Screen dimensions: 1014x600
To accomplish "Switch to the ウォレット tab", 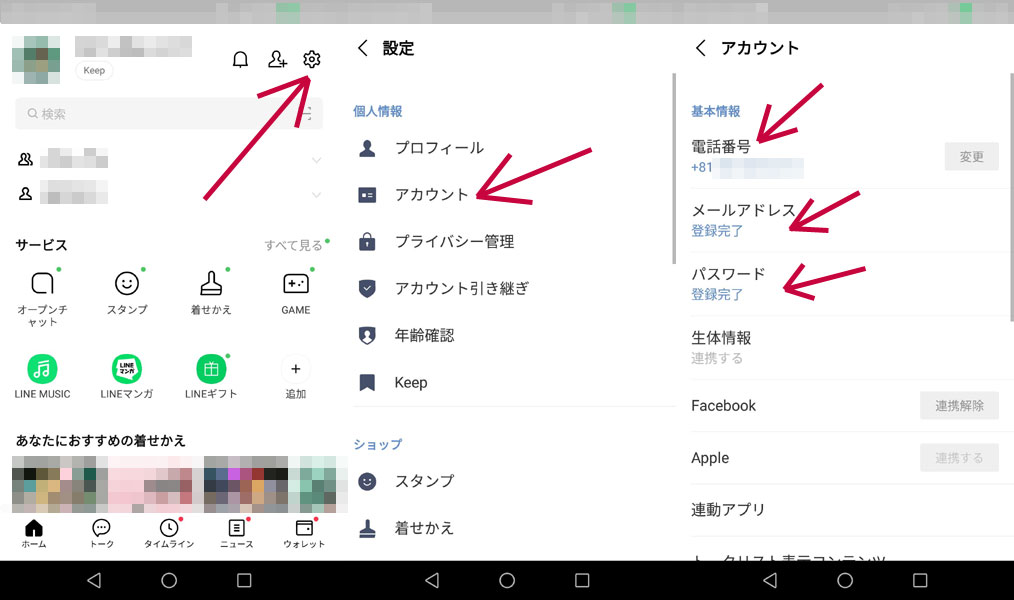I will coord(304,533).
